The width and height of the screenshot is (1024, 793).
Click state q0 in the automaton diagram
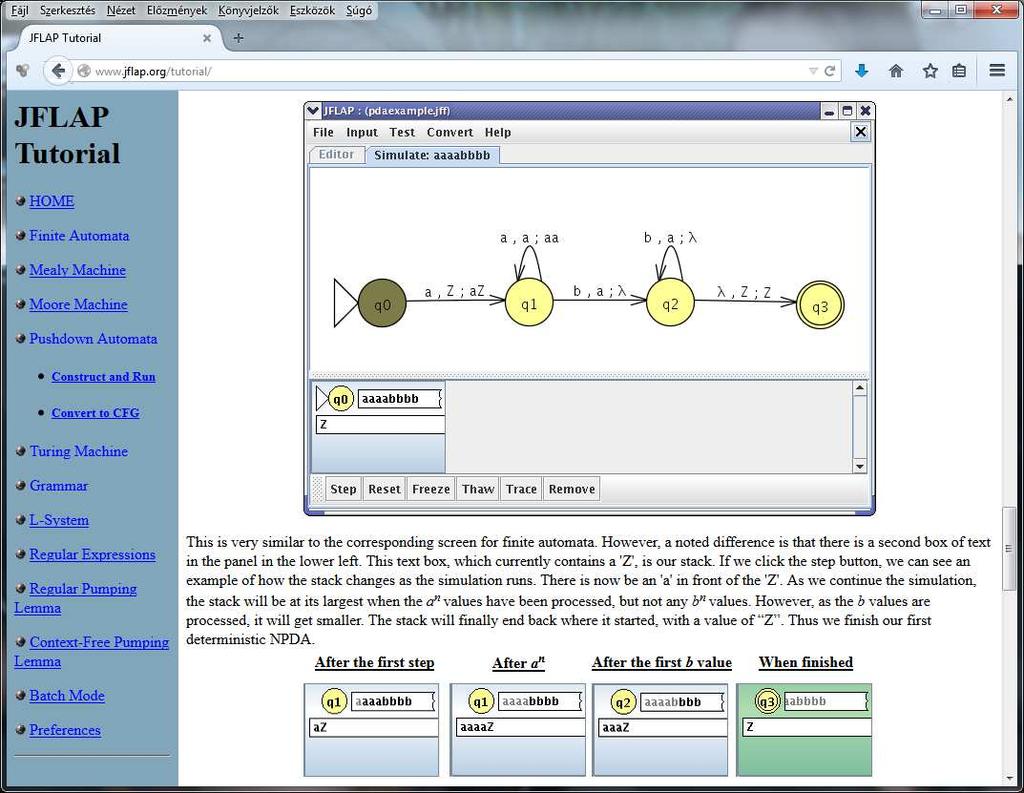click(x=382, y=304)
